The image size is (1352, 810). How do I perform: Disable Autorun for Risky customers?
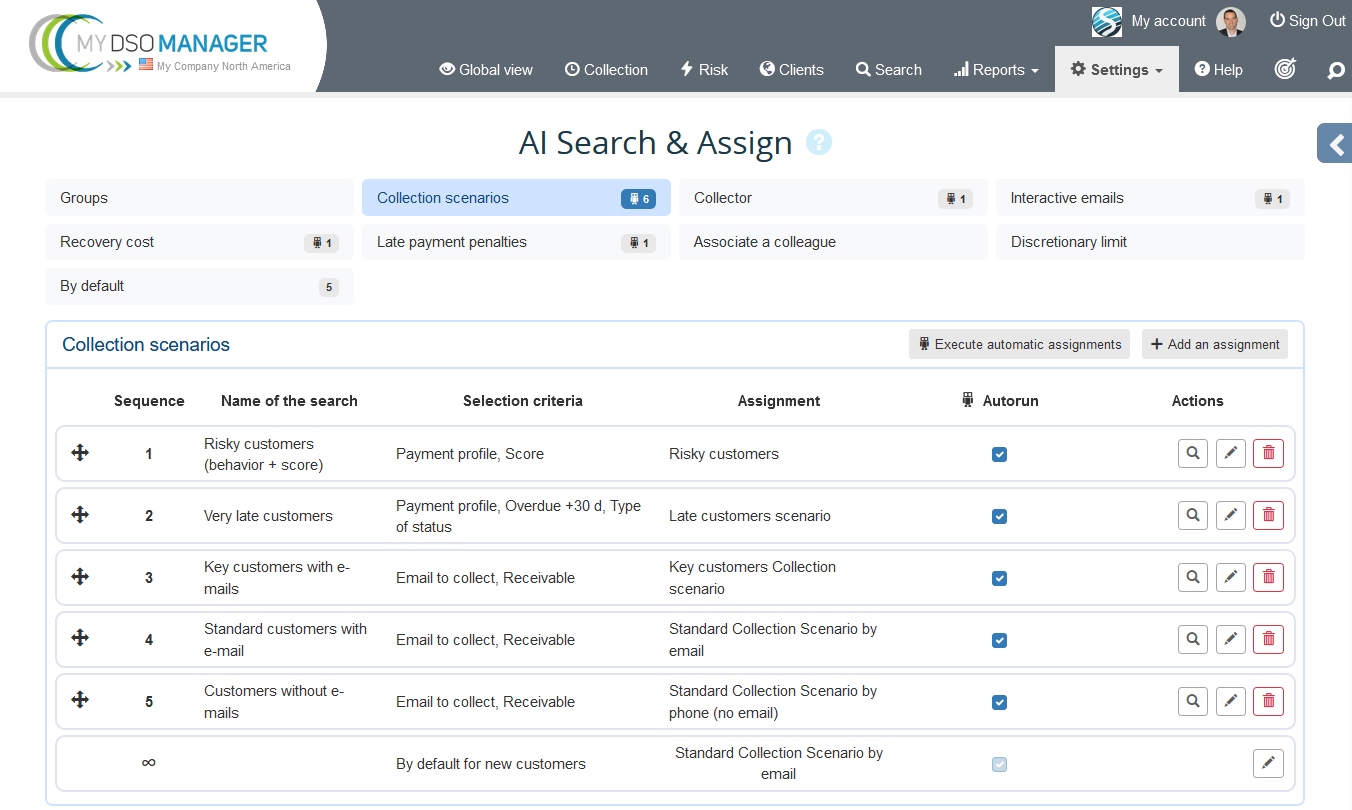pos(999,454)
